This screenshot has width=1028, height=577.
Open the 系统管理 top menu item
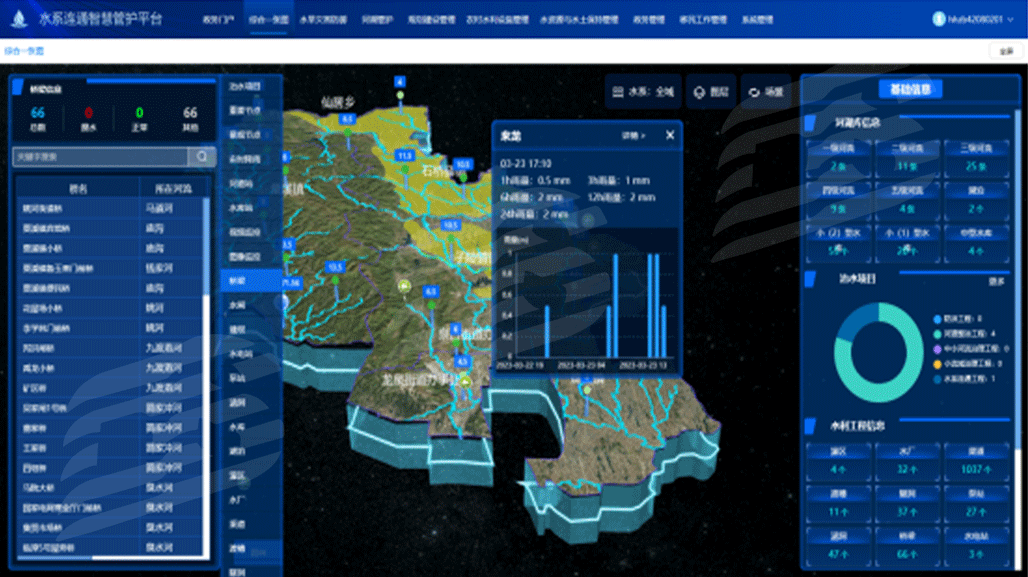coord(757,19)
